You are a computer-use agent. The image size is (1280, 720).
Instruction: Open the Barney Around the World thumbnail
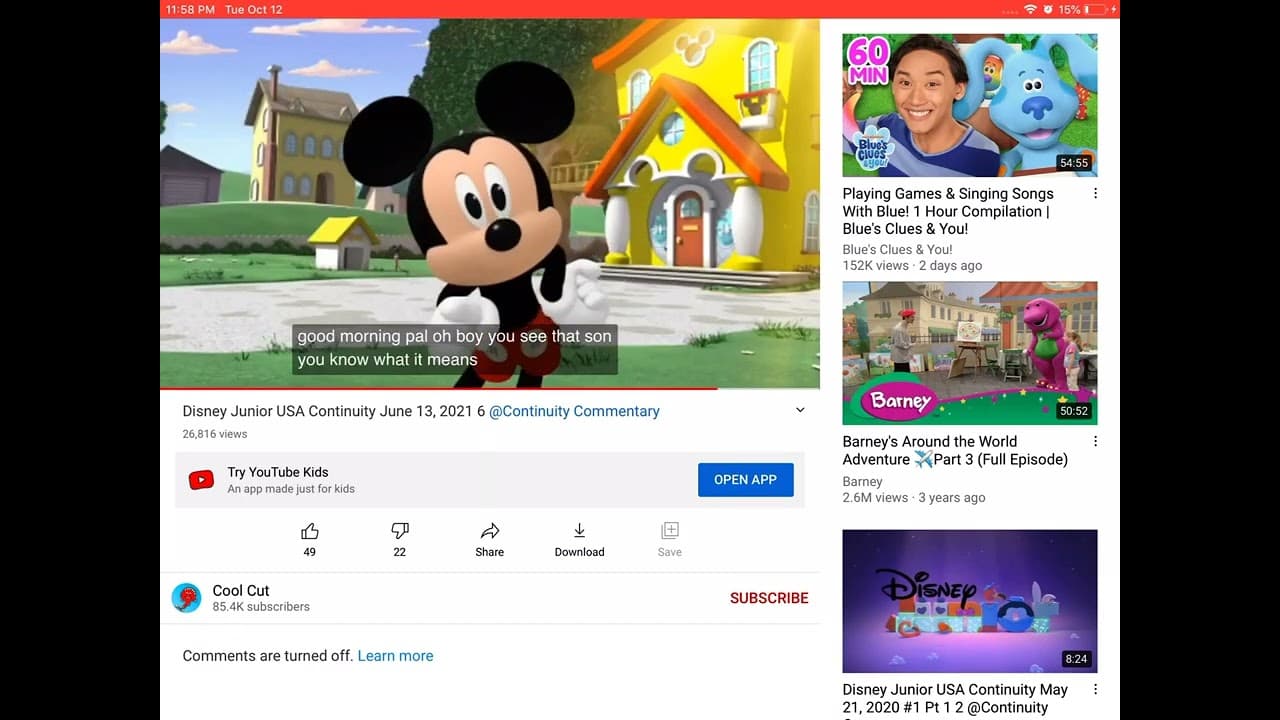(970, 353)
